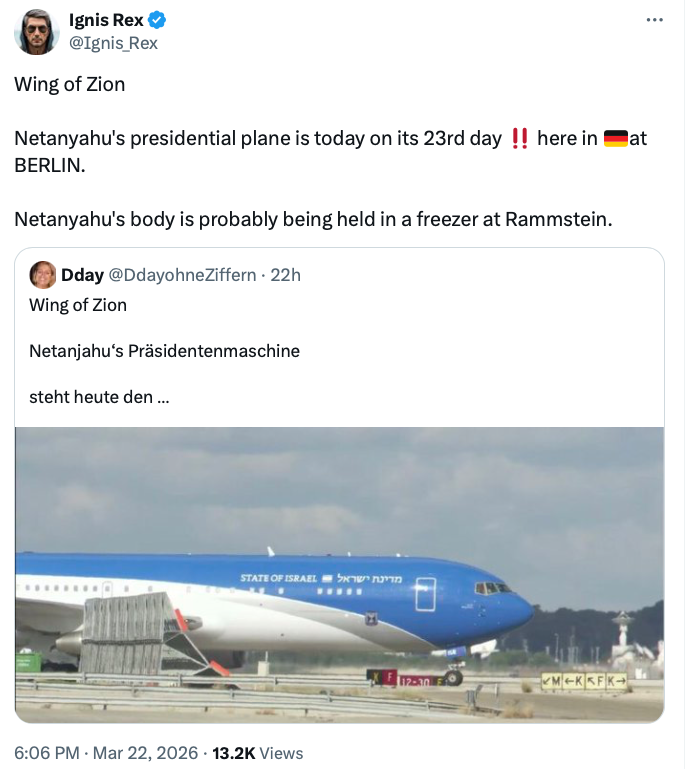Click the Ignis Rex profile avatar
685x769 pixels.
point(36,32)
